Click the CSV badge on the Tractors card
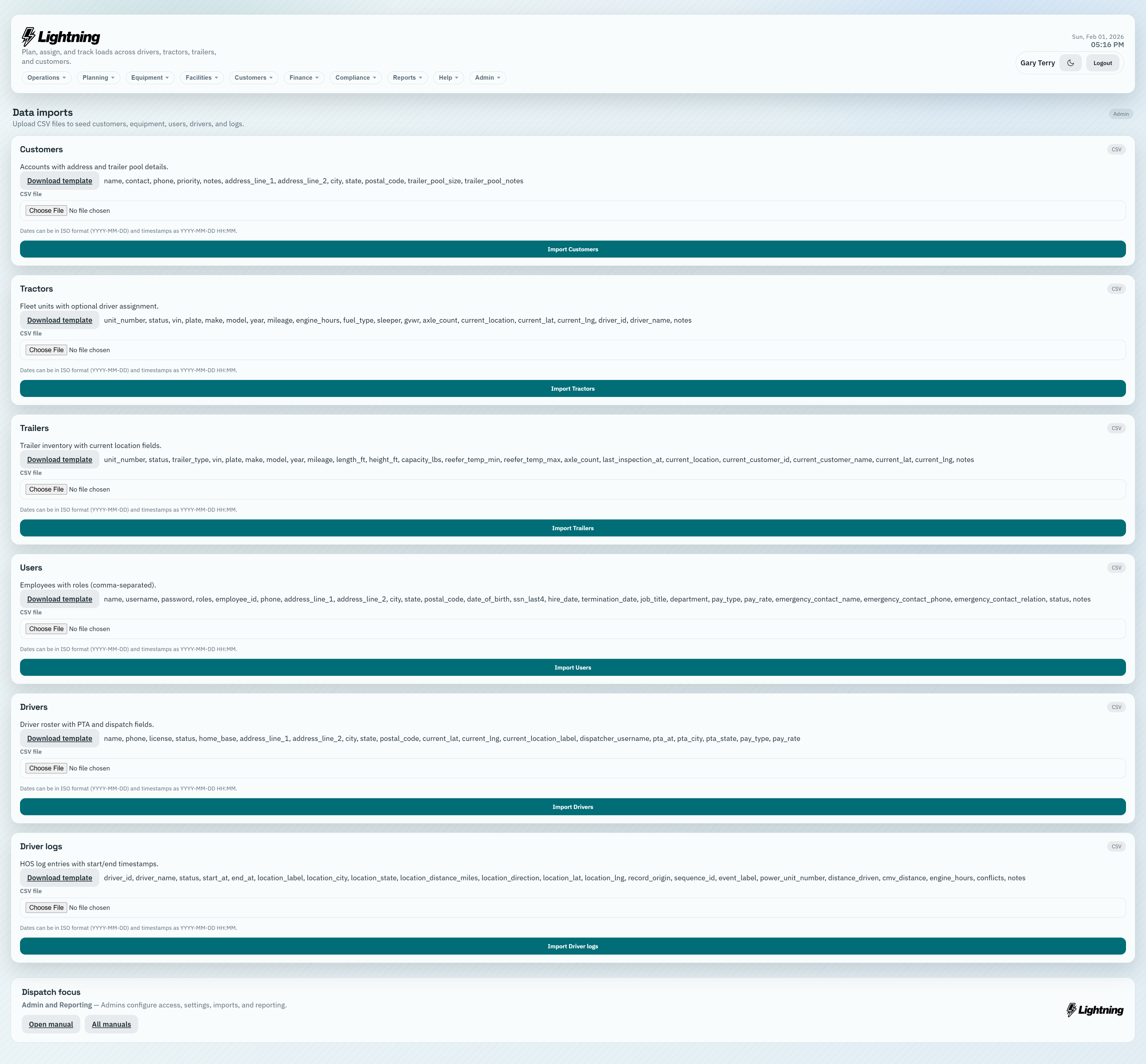The height and width of the screenshot is (1064, 1146). [1116, 288]
